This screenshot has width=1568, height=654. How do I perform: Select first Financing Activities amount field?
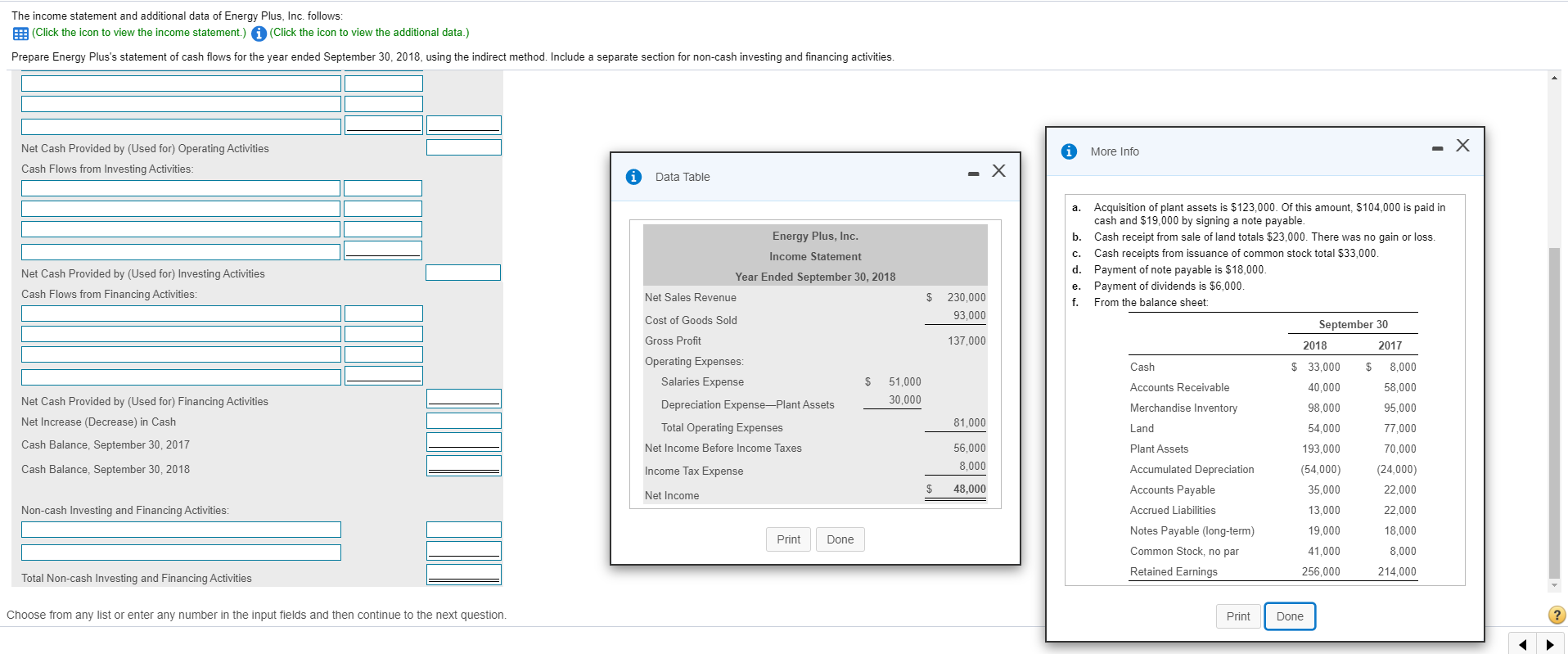(x=383, y=313)
